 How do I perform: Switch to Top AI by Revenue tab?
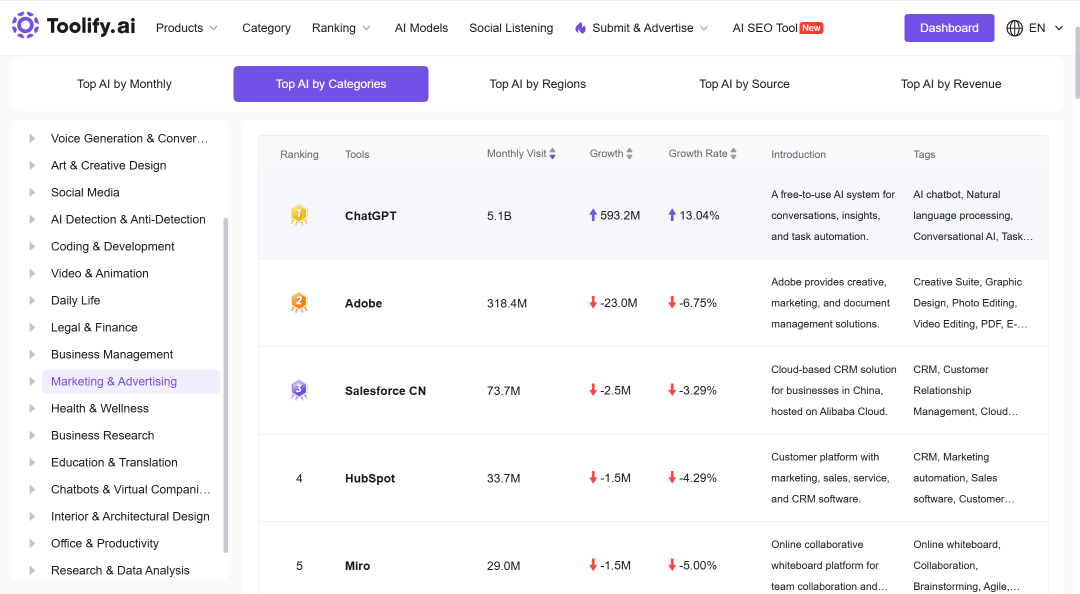[951, 84]
